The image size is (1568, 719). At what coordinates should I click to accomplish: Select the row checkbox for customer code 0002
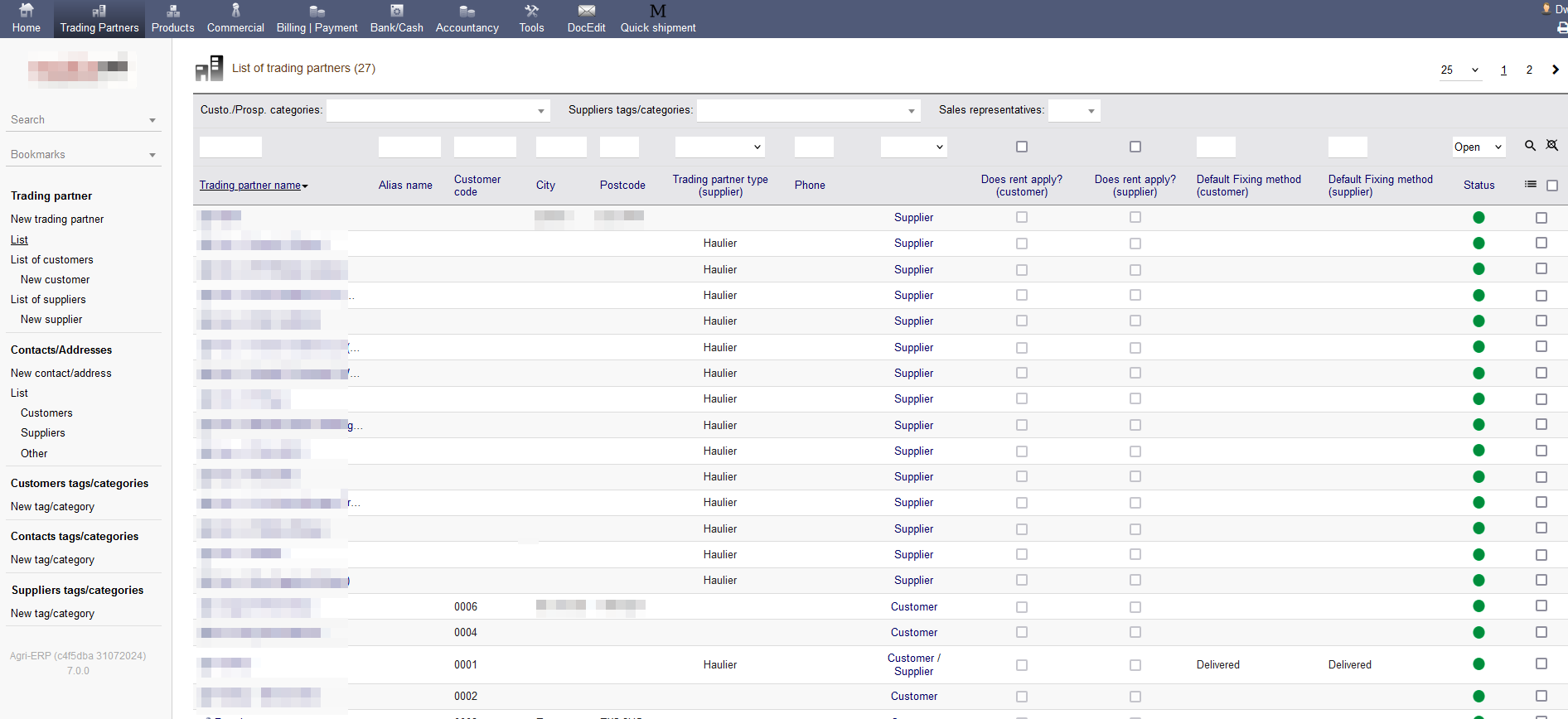tap(1541, 696)
